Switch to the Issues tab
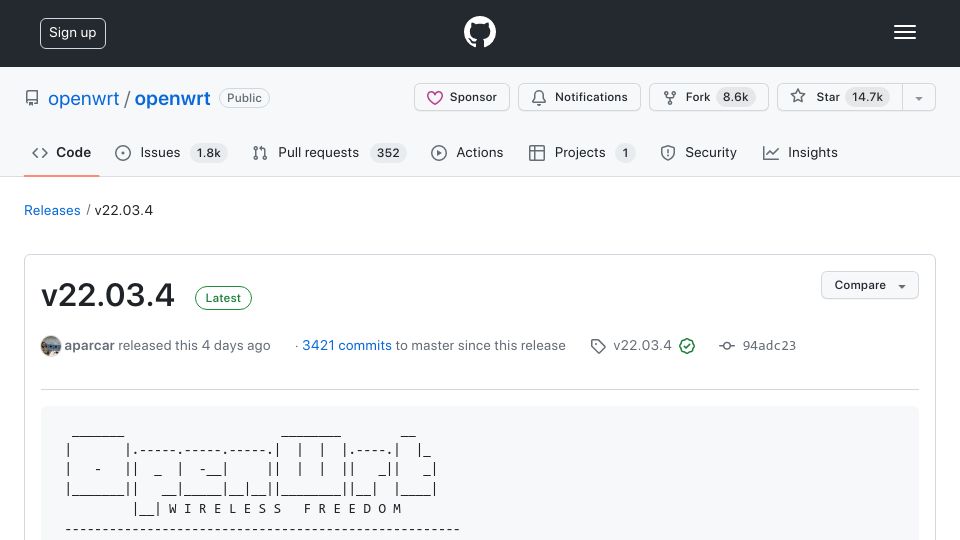Screen dimensions: 960x540 coord(171,152)
